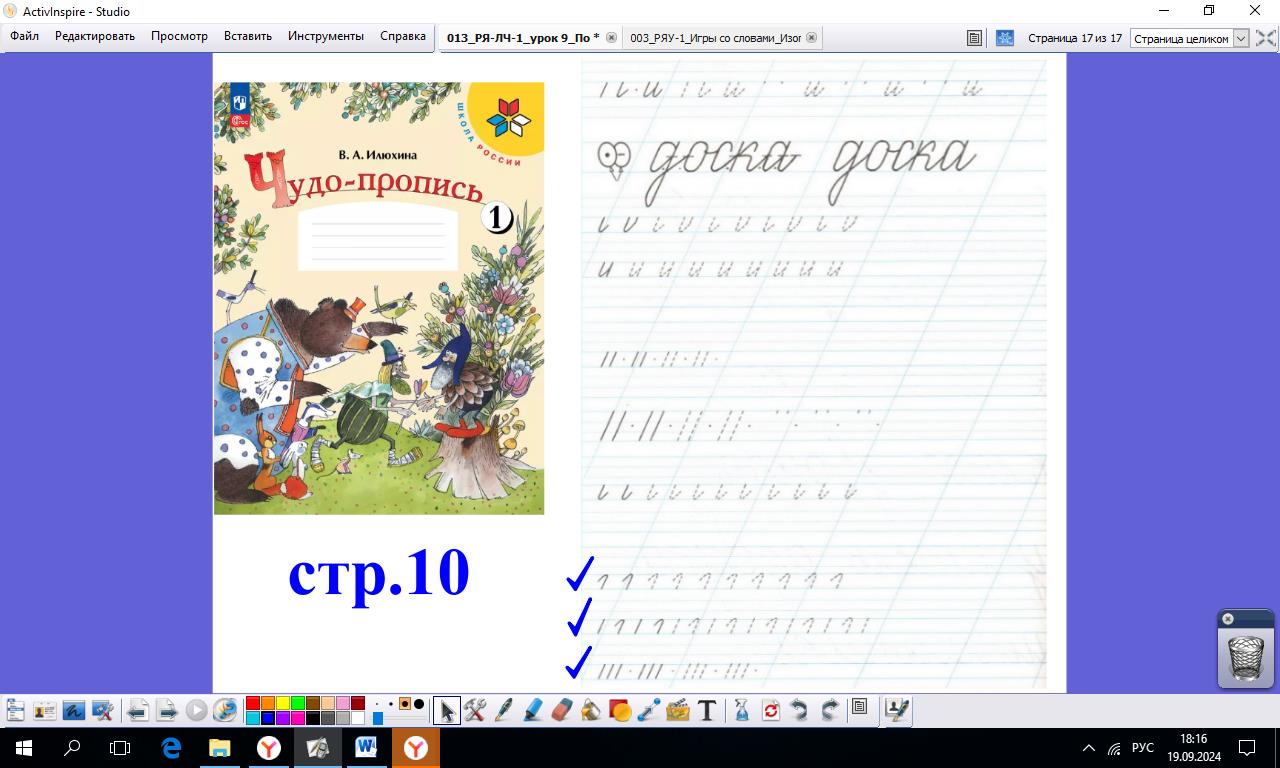The width and height of the screenshot is (1280, 768).
Task: Open Windows search from taskbar
Action: (72, 747)
